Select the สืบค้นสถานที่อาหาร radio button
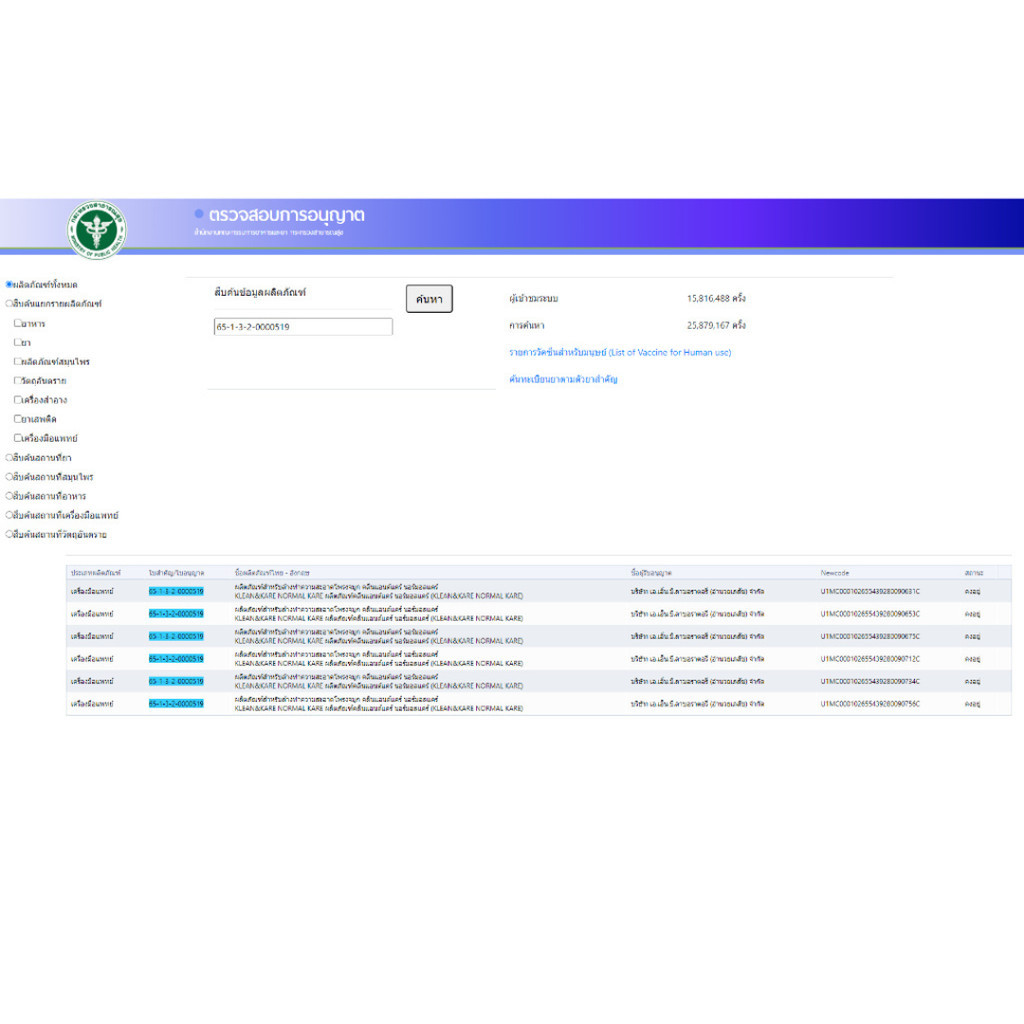This screenshot has width=1024, height=1024. pyautogui.click(x=9, y=496)
